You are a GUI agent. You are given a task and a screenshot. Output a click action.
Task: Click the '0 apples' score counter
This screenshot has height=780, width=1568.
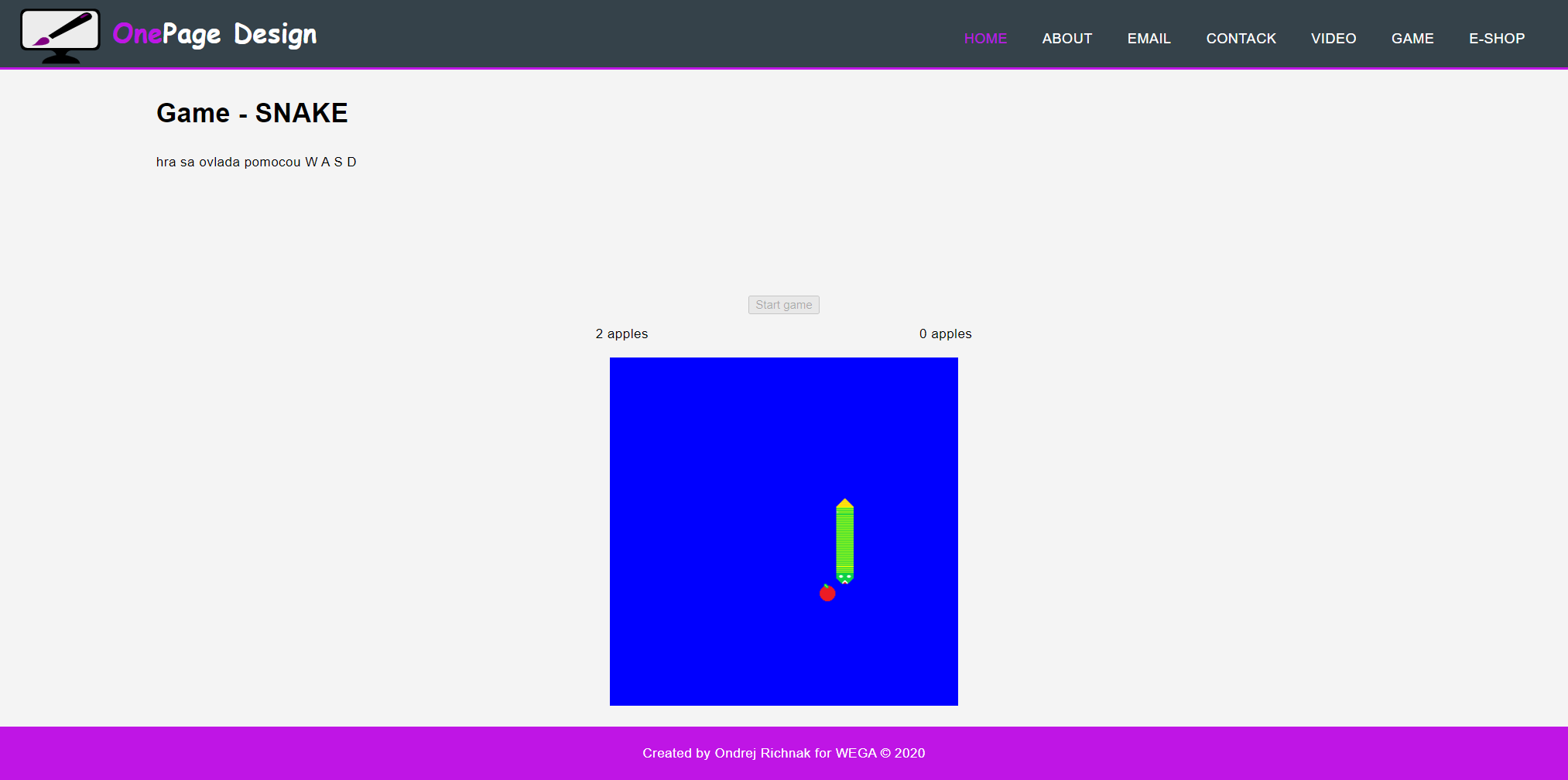(x=945, y=334)
